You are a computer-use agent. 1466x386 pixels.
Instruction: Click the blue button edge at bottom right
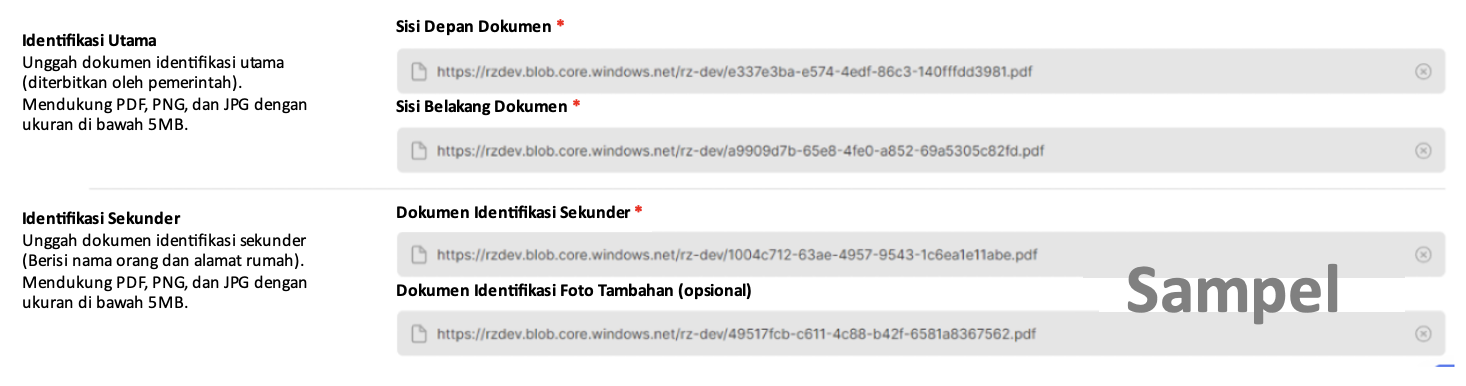click(x=1444, y=367)
